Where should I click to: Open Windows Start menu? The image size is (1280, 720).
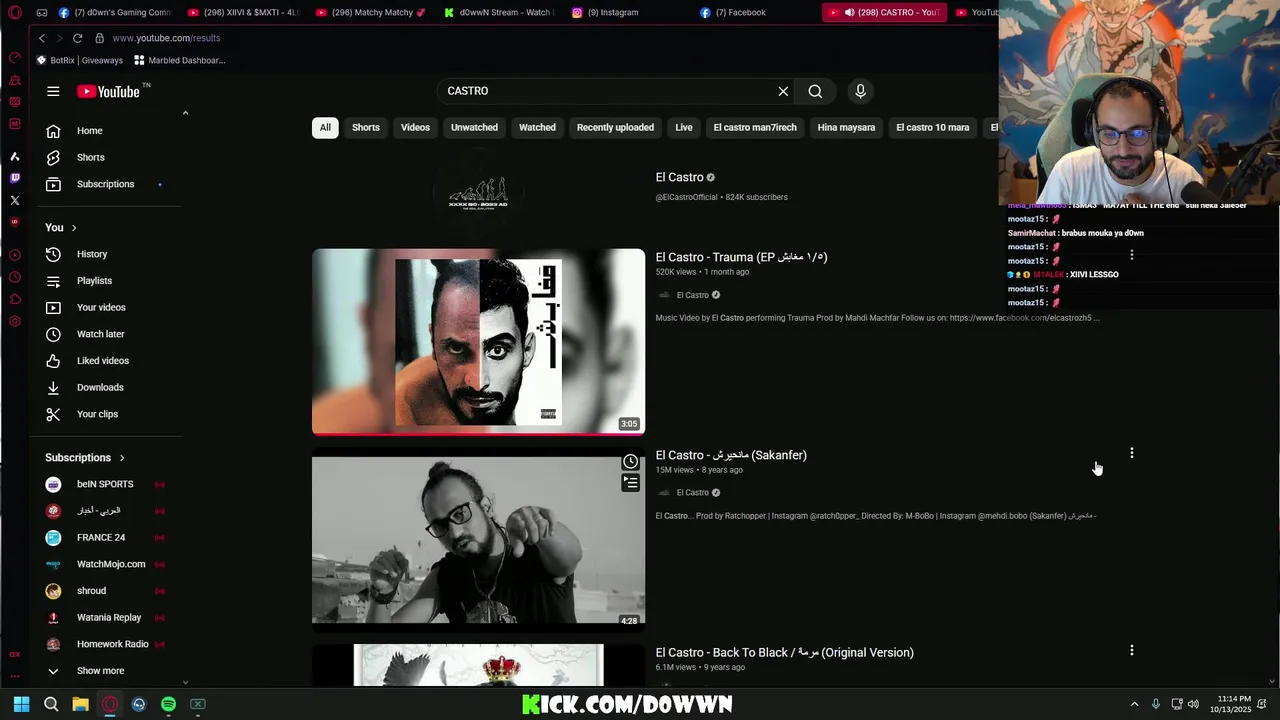pos(22,704)
